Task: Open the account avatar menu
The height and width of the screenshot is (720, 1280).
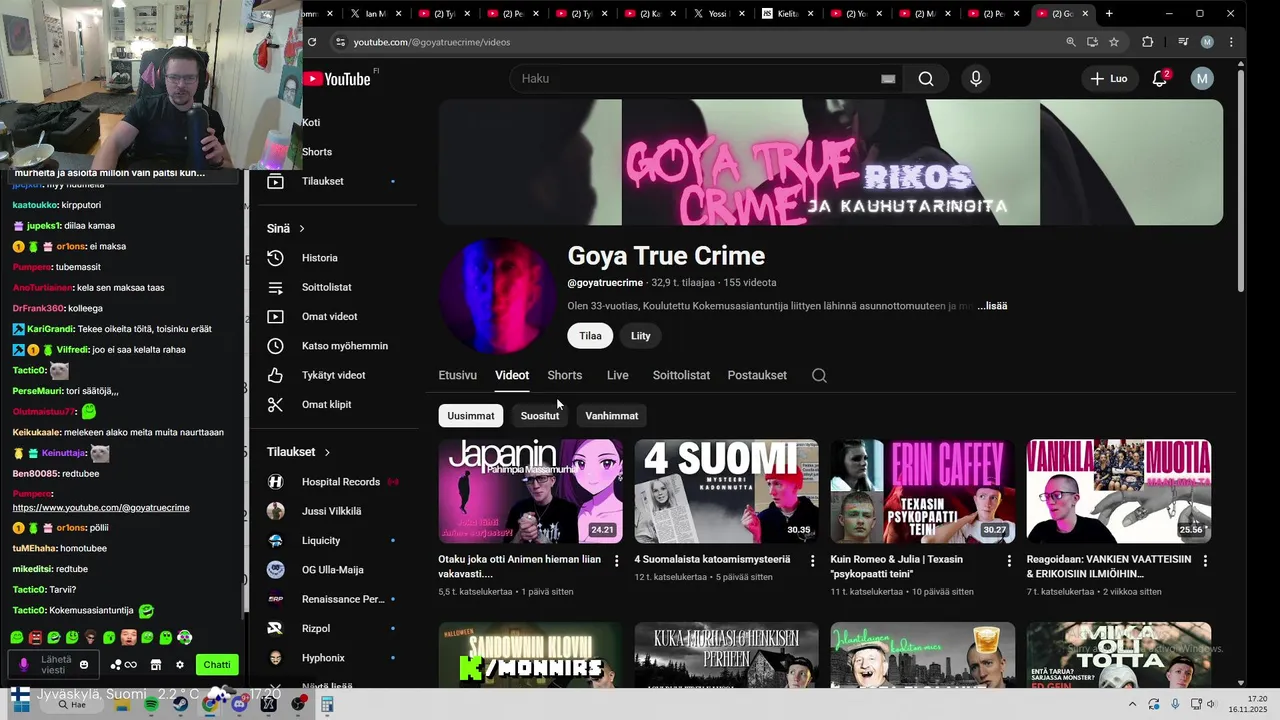Action: tap(1202, 79)
